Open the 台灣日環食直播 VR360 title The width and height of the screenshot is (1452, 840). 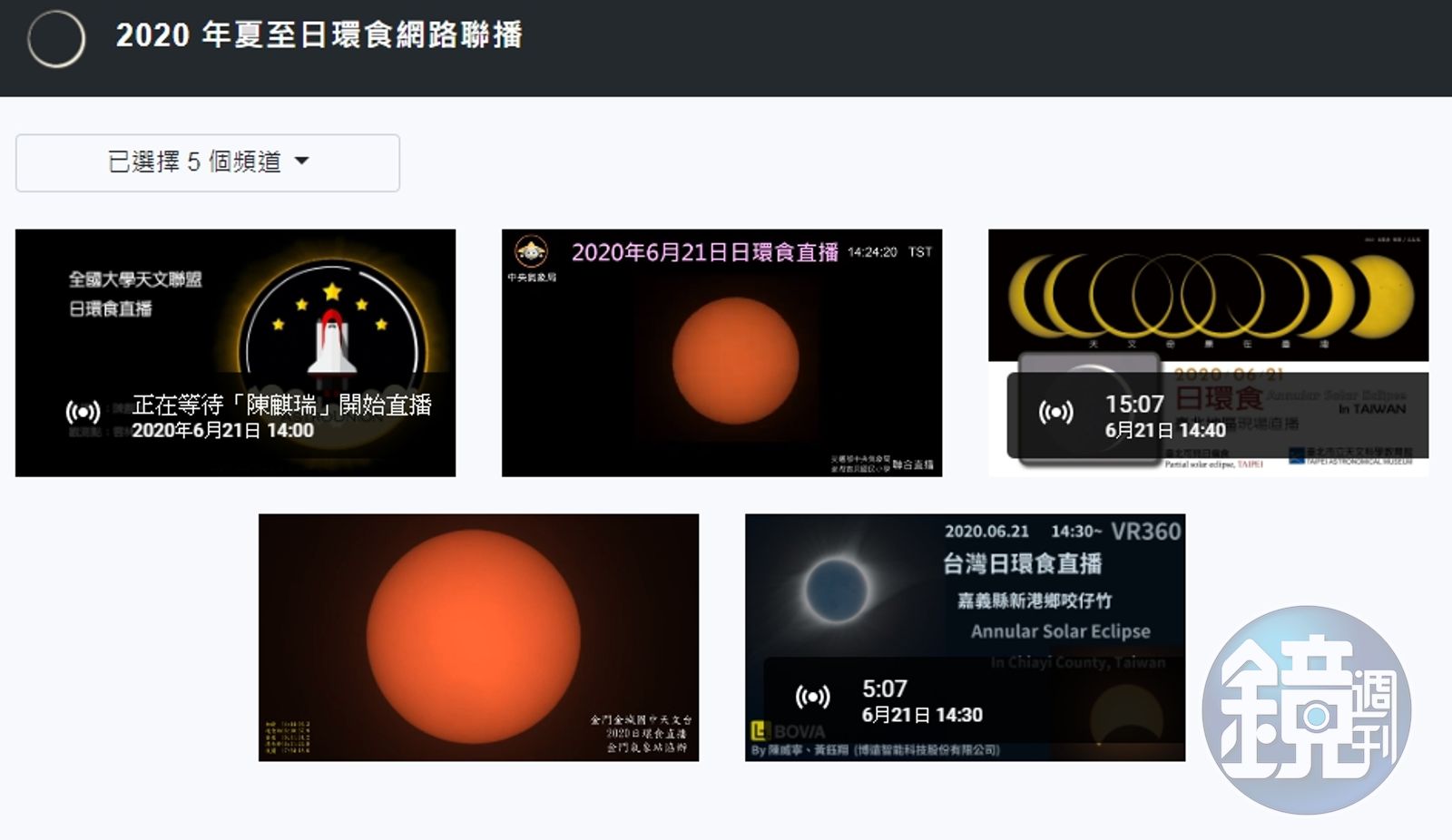tap(1022, 564)
